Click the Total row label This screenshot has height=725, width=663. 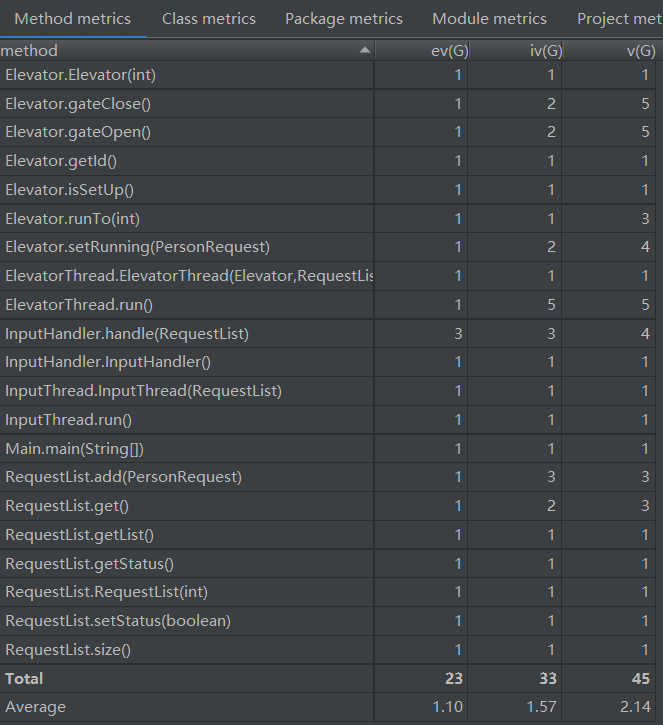coord(24,678)
